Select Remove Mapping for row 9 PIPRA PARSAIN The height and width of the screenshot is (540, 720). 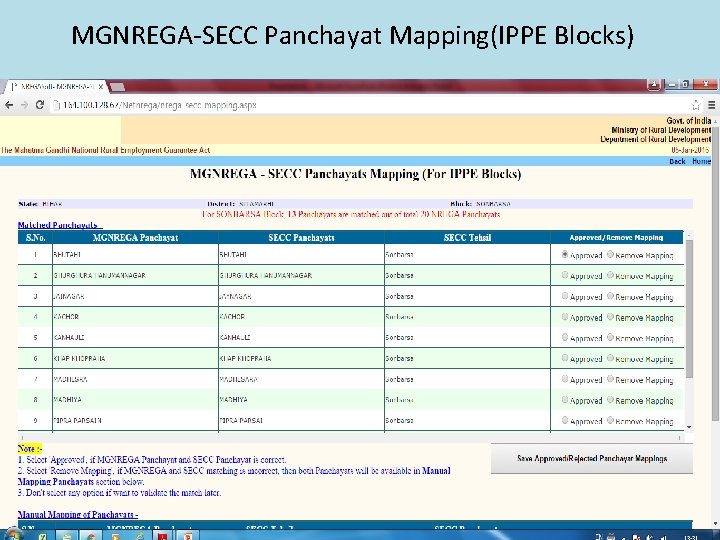click(x=610, y=421)
